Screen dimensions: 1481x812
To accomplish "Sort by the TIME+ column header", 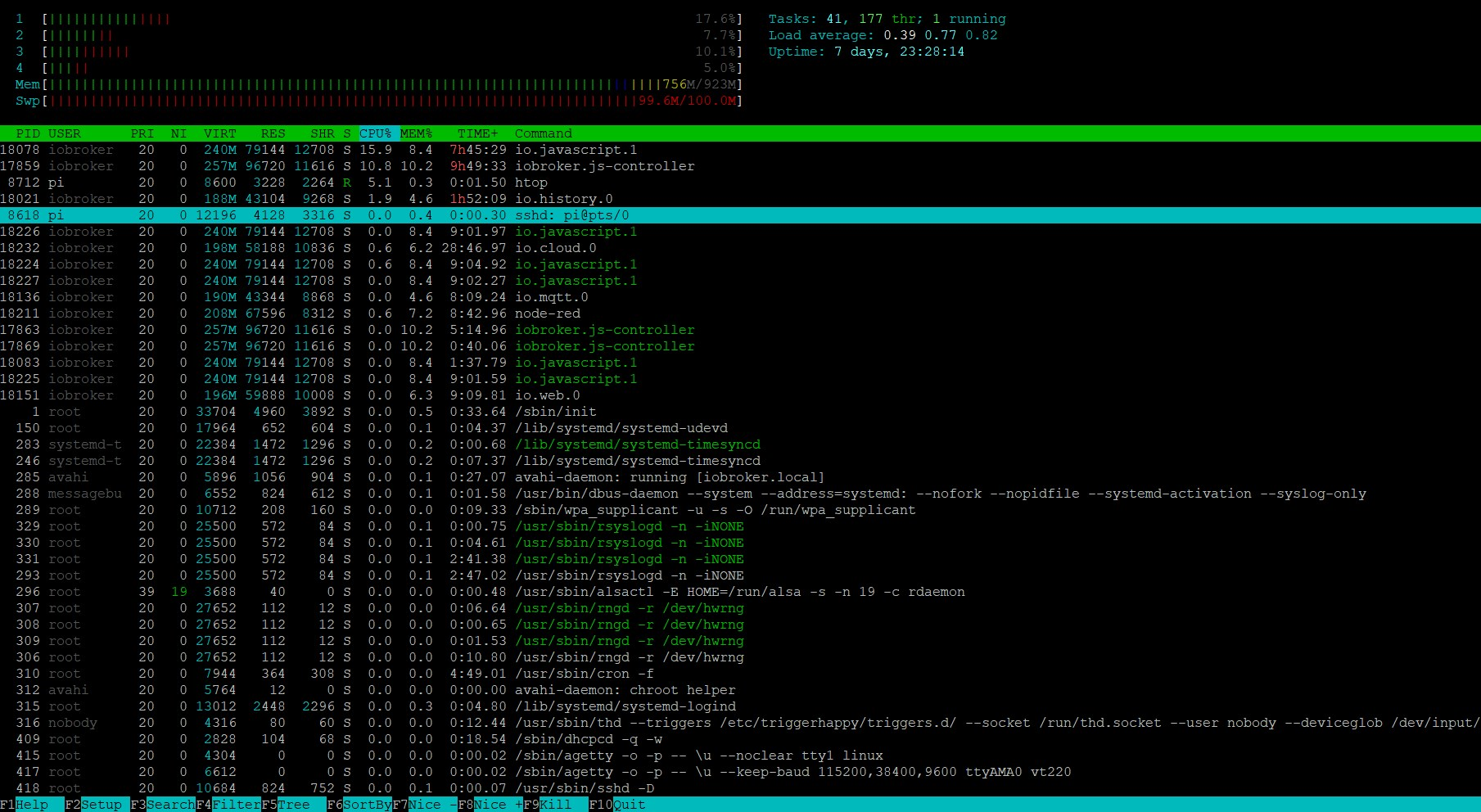I will click(x=478, y=133).
